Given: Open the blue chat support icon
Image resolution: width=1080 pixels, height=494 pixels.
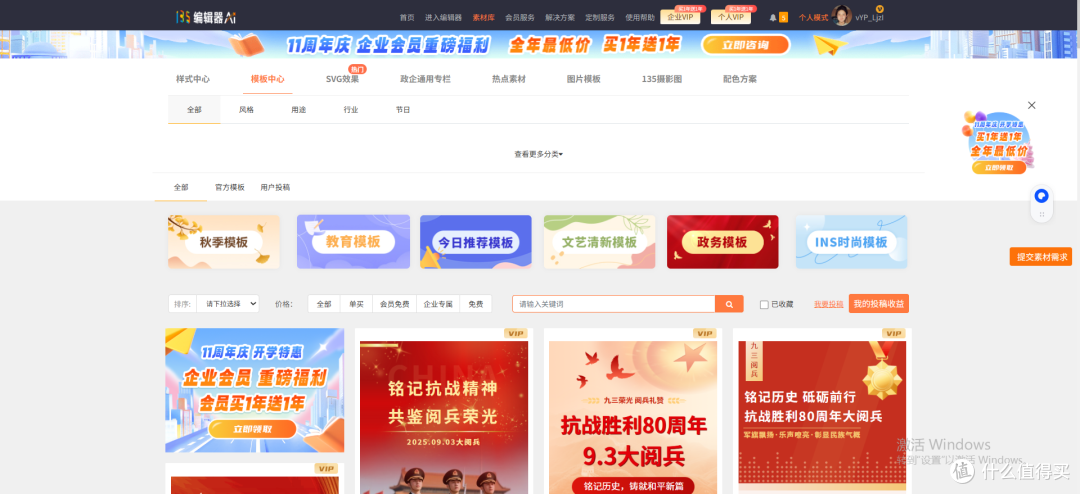Looking at the screenshot, I should point(1041,196).
